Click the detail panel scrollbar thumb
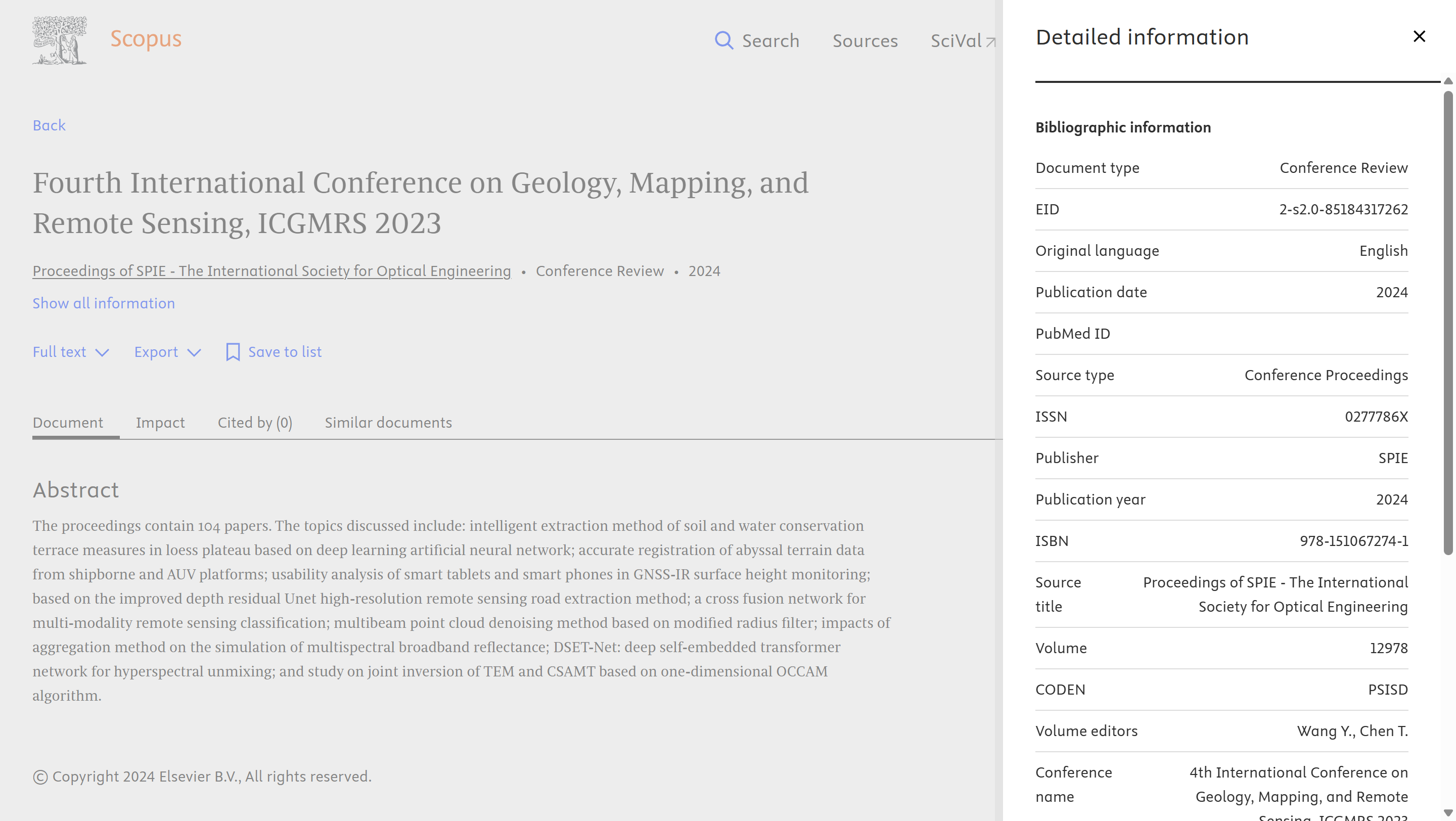 point(1447,323)
